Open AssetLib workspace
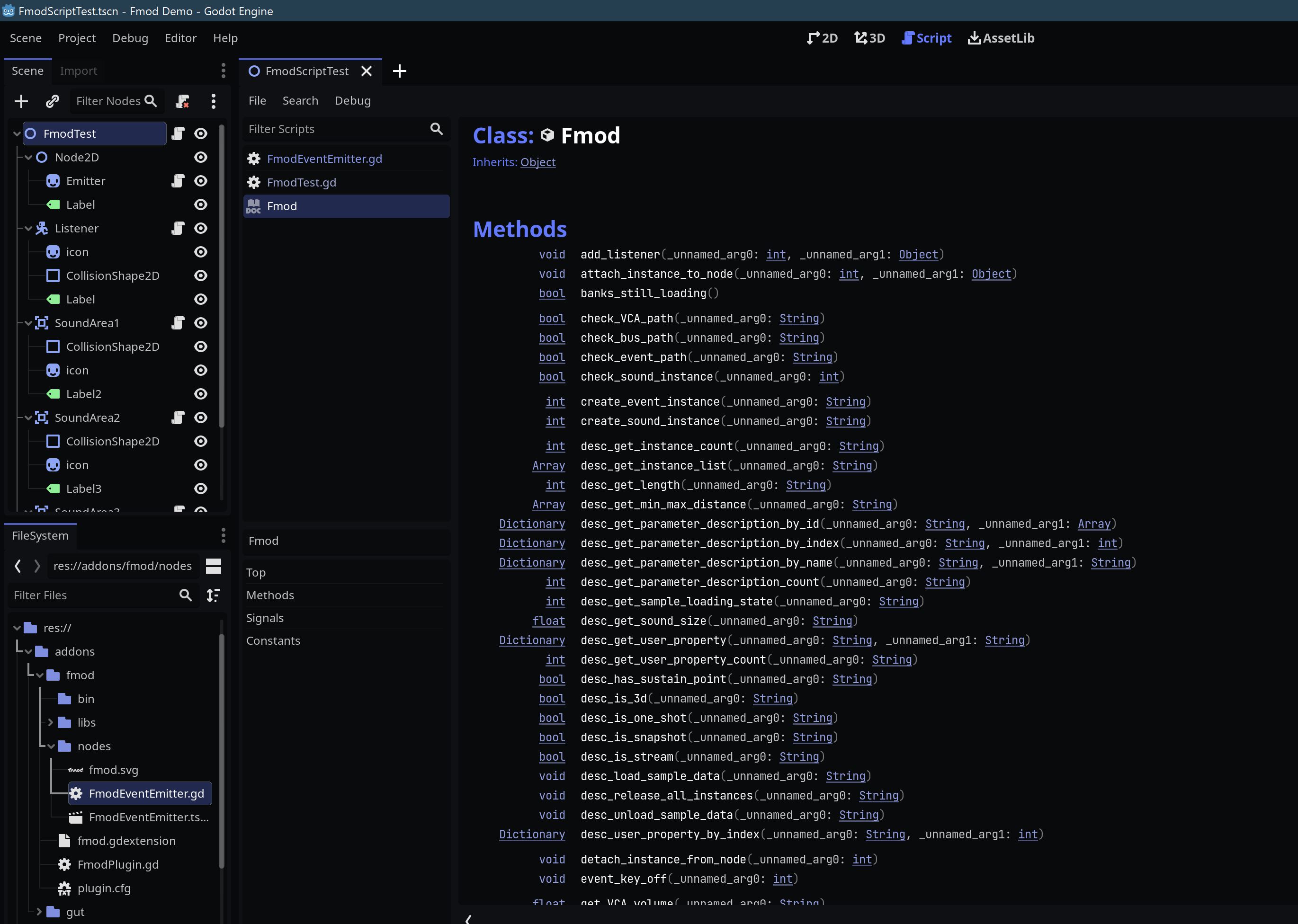The width and height of the screenshot is (1298, 924). click(x=1001, y=38)
